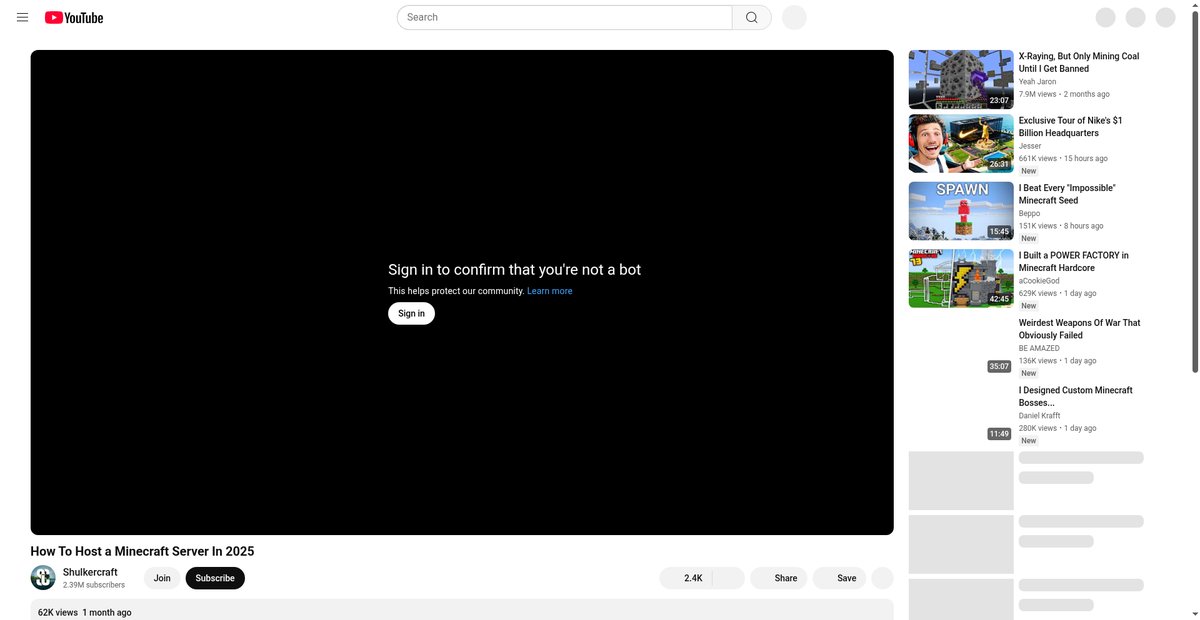
Task: Open the guide hamburger menu
Action: 23,17
